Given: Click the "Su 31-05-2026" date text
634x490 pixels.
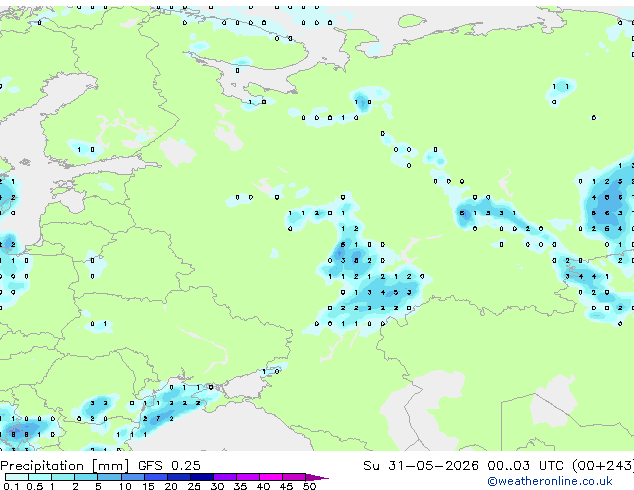Looking at the screenshot, I should (x=421, y=466).
